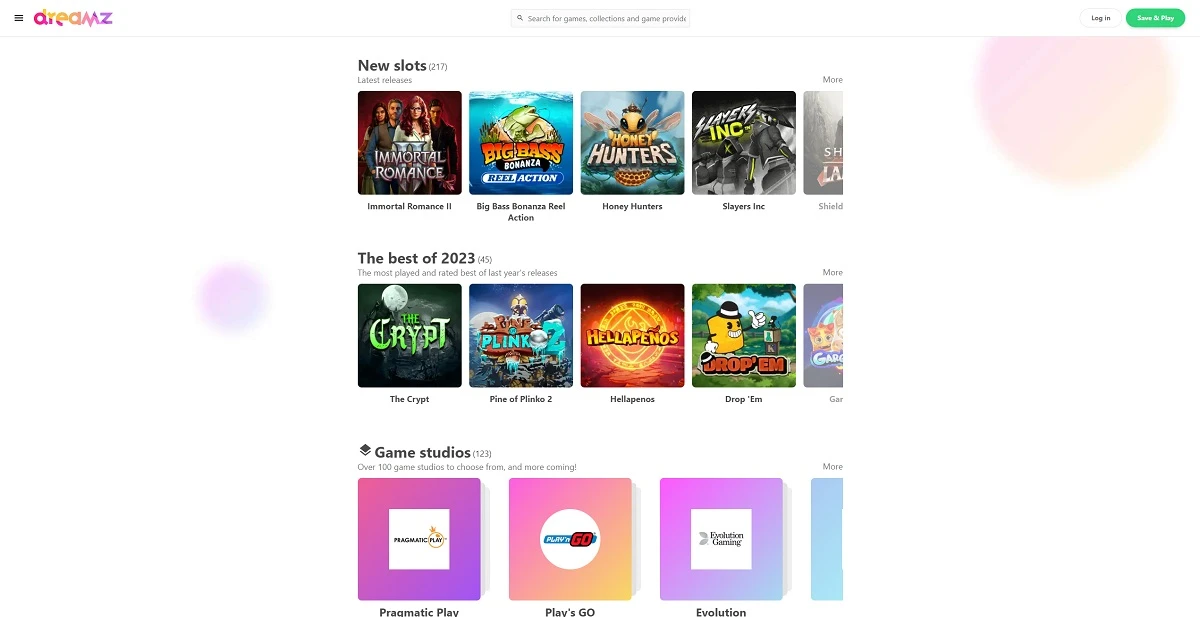This screenshot has height=617, width=1200.
Task: Open the Big Bass Bonanza Reel Action thumbnail
Action: coord(521,143)
